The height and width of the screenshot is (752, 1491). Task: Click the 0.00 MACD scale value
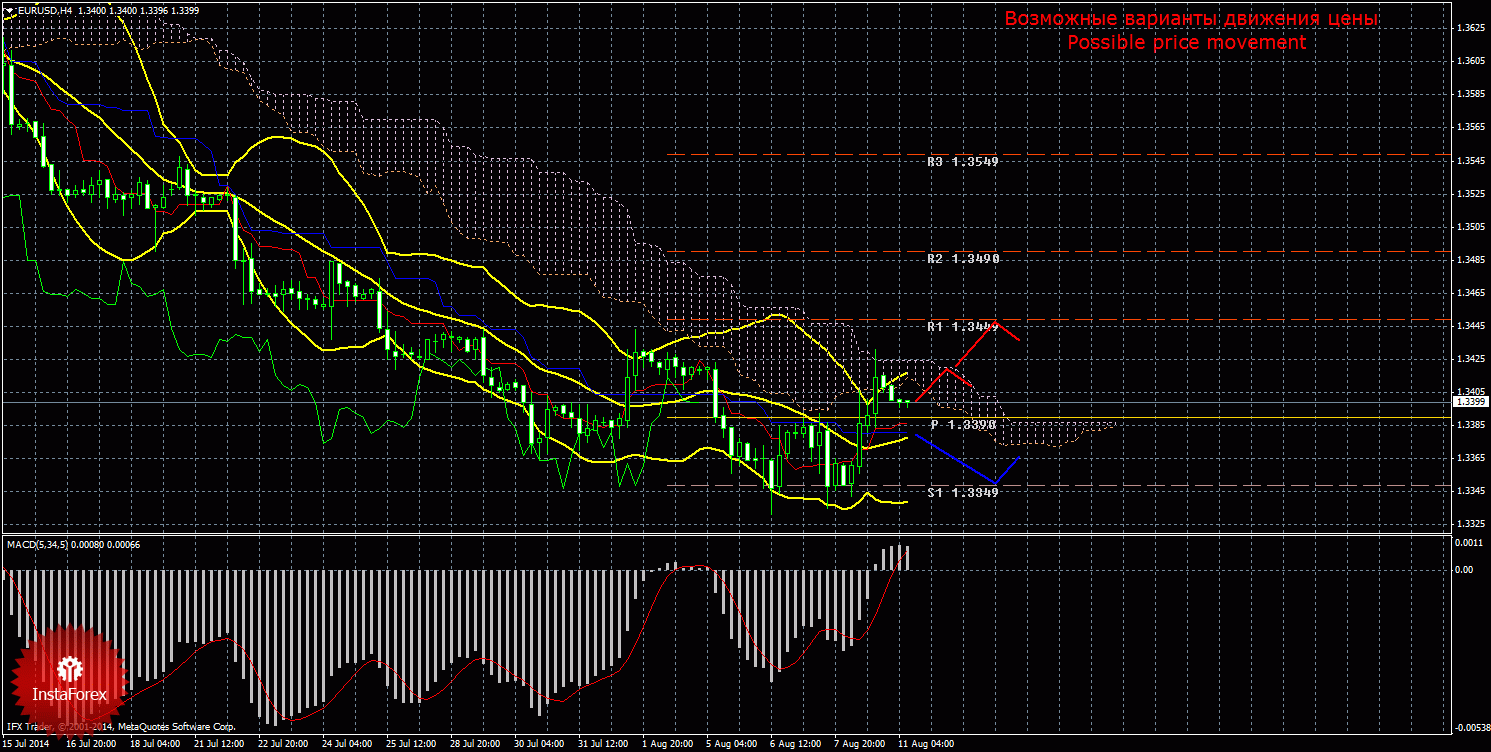pos(1465,569)
